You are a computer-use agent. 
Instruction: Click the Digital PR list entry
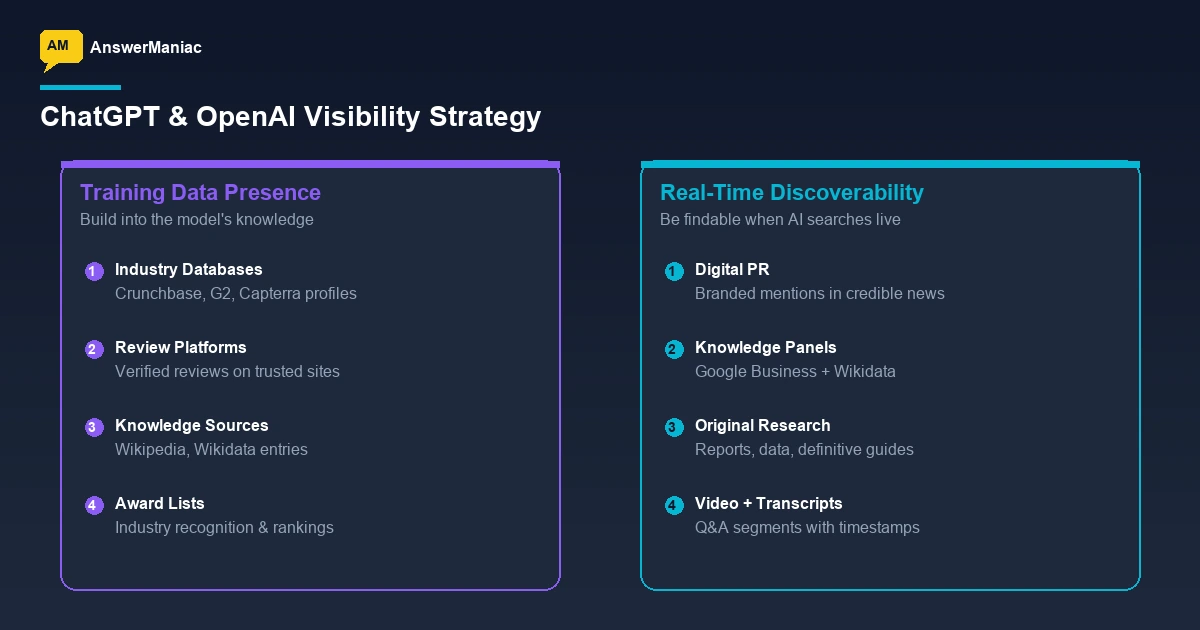pos(732,269)
